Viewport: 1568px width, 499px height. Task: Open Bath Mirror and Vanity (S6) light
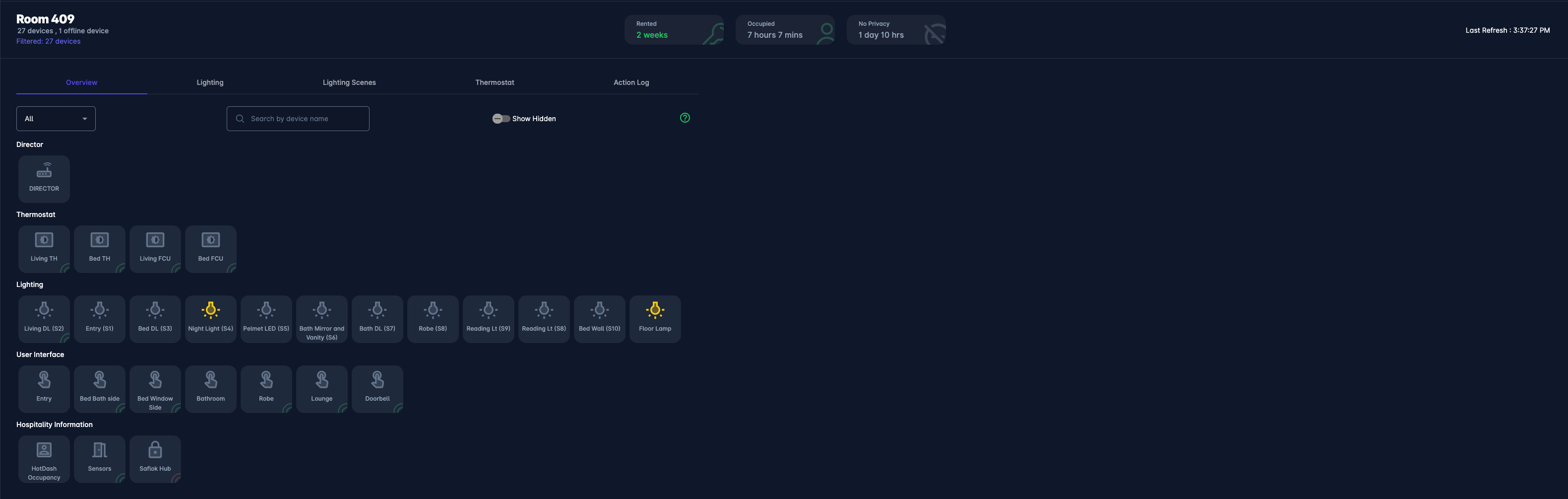tap(321, 319)
